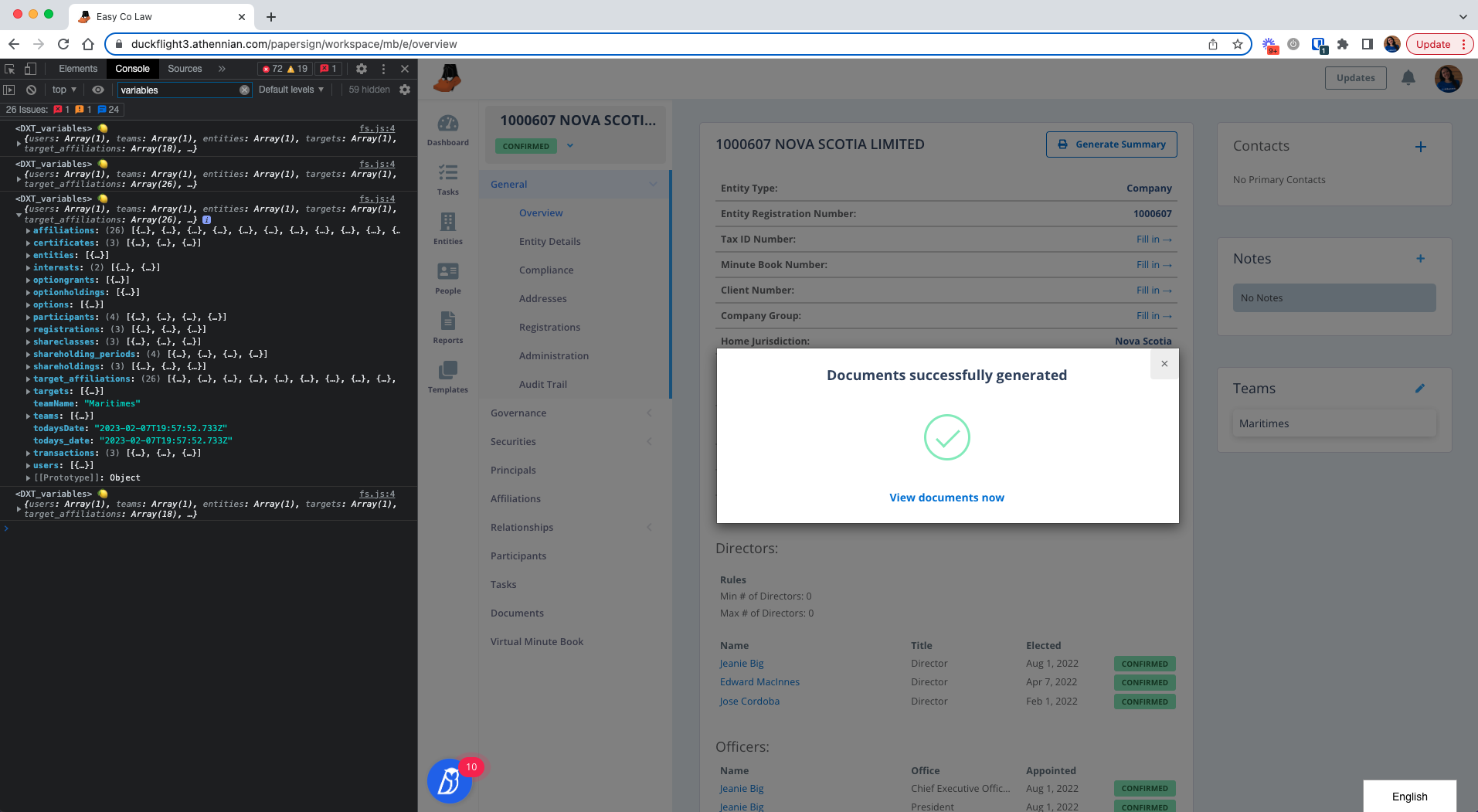Click the Generate Summary button
Screen dimensions: 1478x812
(1111, 144)
